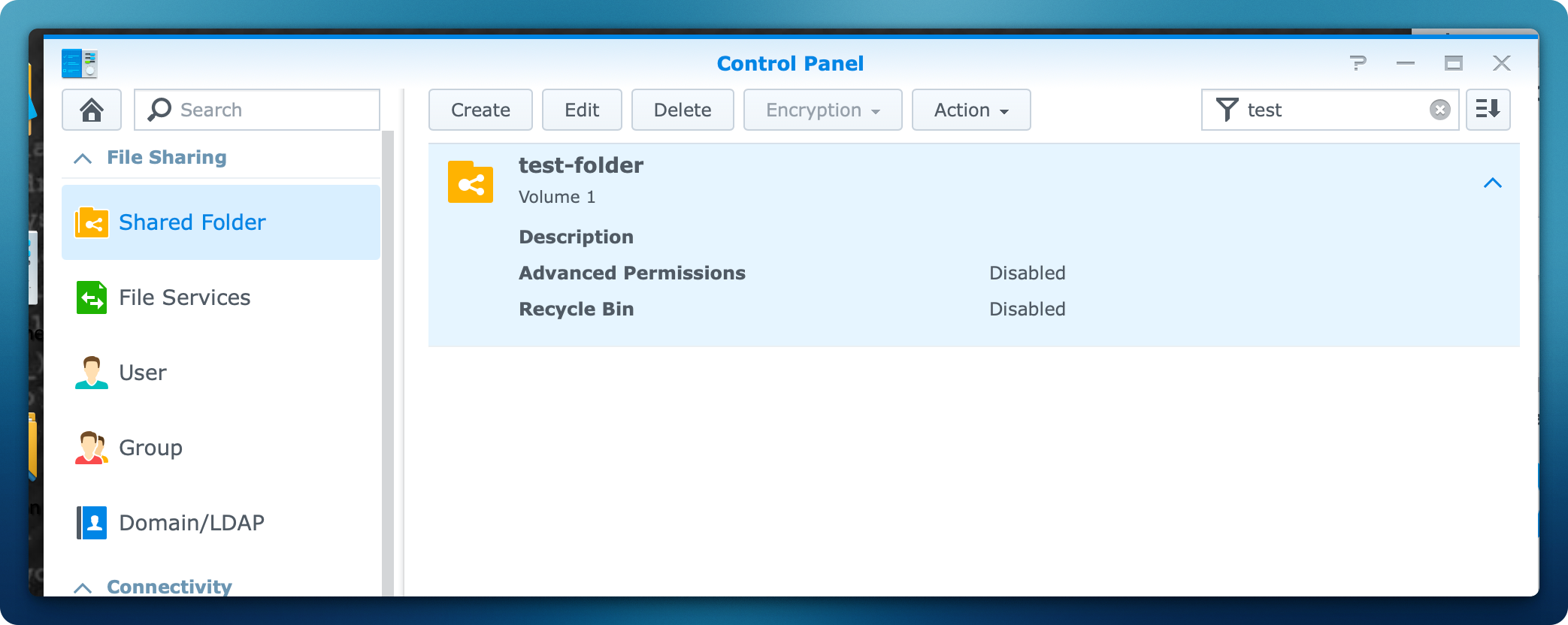Clear the test filter text

(x=1439, y=110)
